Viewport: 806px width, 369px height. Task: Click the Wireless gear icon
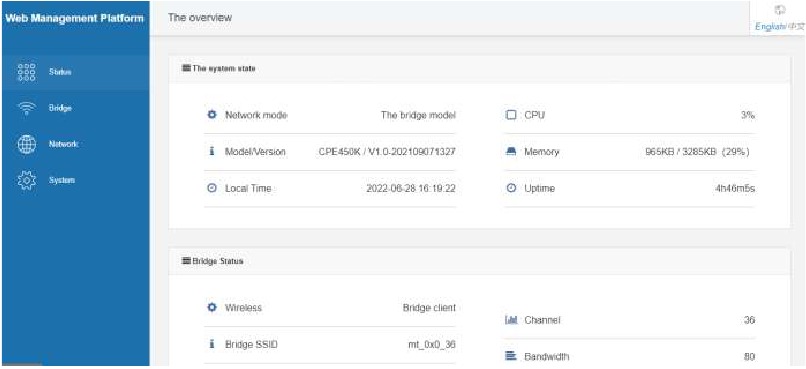(211, 307)
